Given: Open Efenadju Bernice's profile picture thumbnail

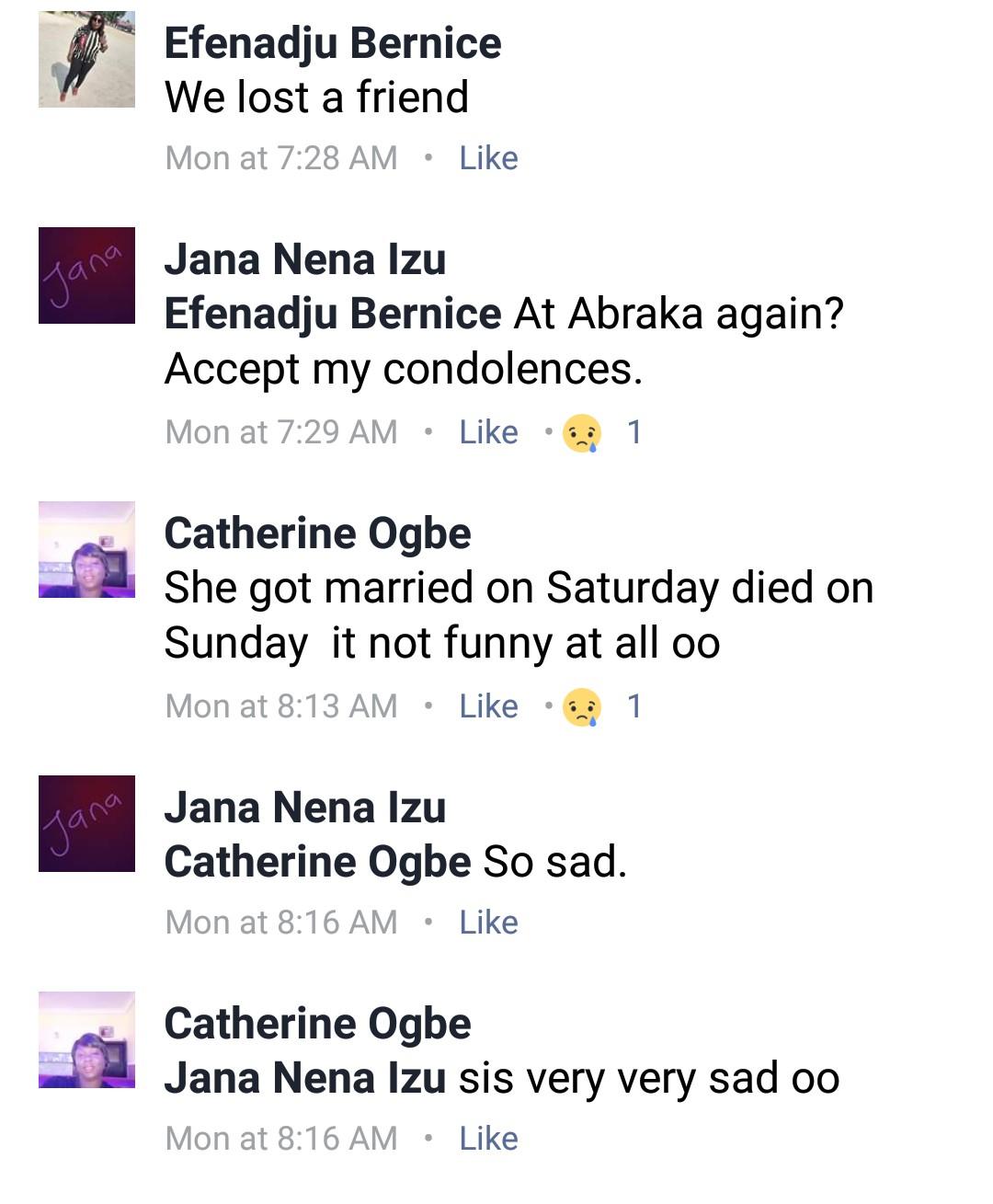Looking at the screenshot, I should pos(86,60).
